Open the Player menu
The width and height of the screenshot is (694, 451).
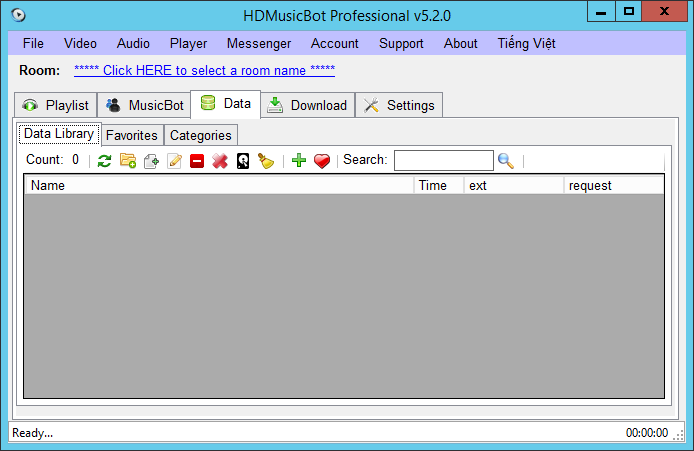point(189,43)
